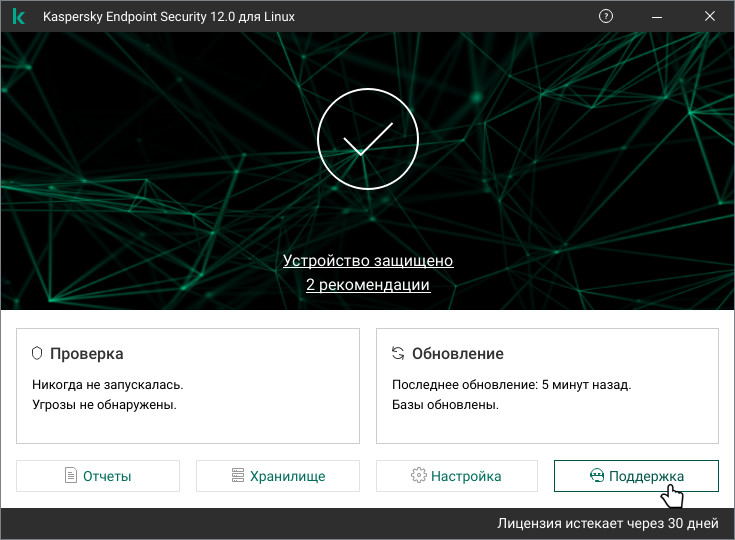
Task: Click 'Базы обновлены.' text
Action: point(445,405)
